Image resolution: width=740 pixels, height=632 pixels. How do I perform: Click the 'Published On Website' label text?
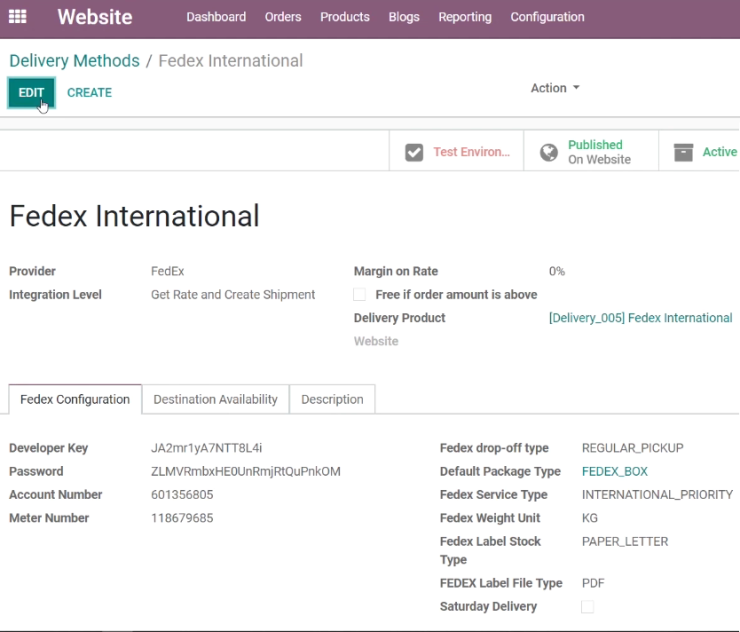(x=599, y=152)
